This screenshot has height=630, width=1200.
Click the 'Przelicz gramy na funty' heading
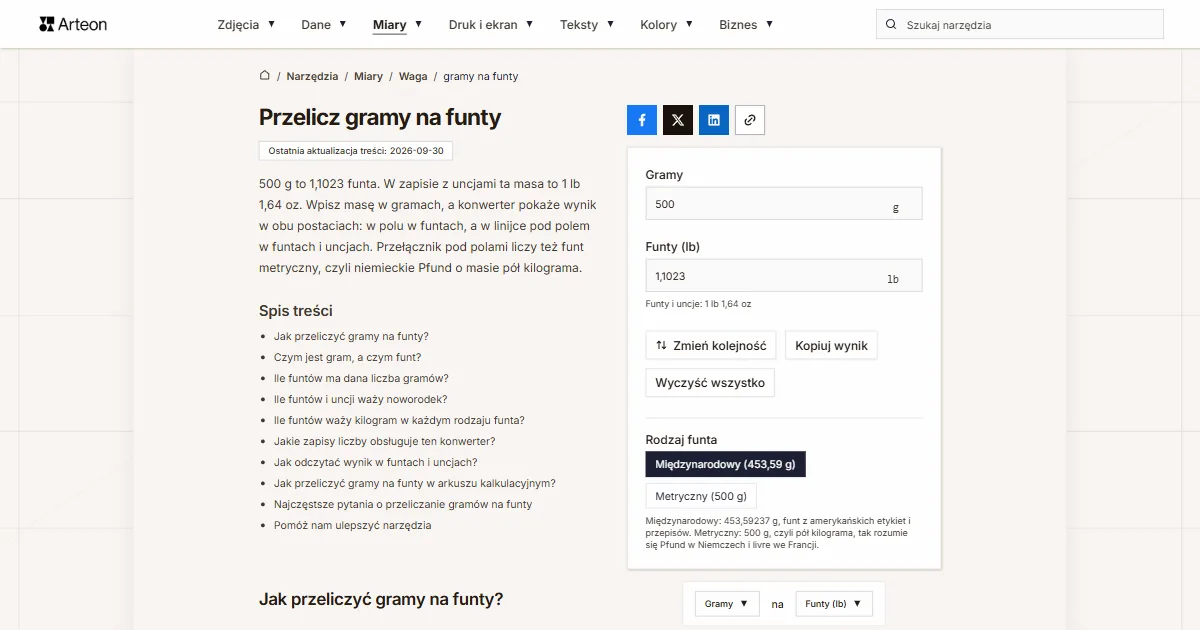(x=380, y=117)
